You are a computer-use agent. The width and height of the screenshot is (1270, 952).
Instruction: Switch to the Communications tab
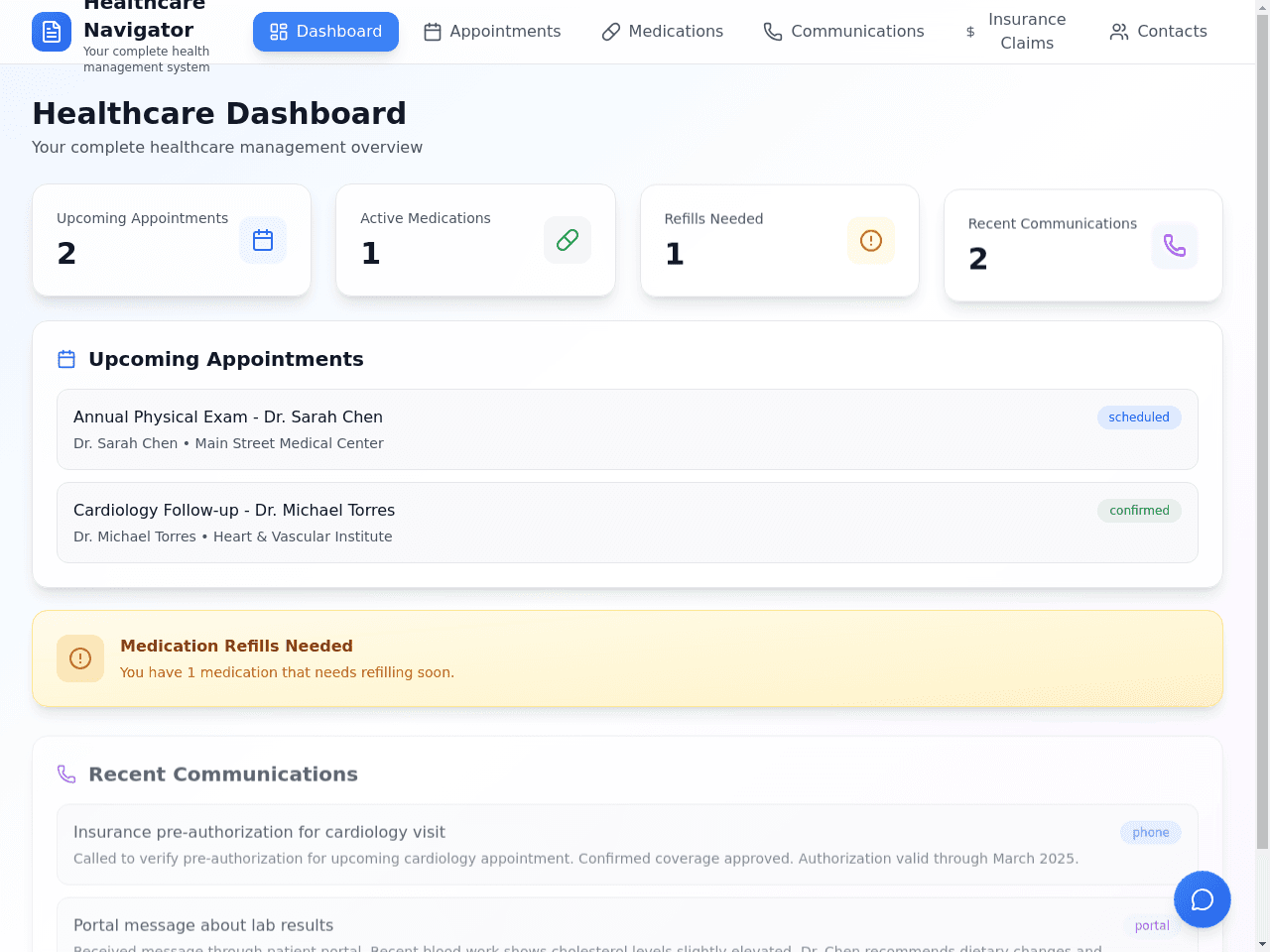(843, 32)
